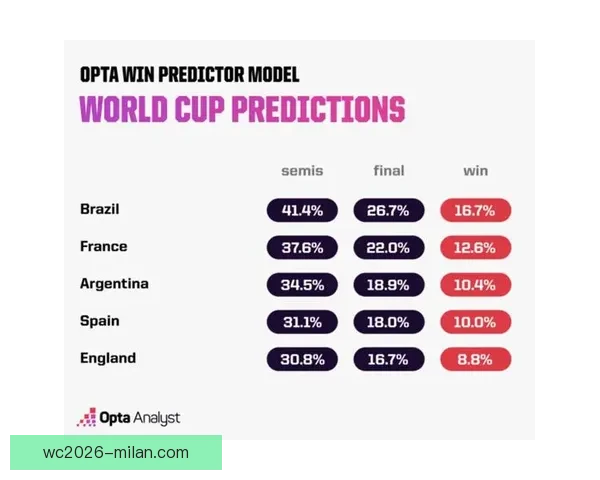This screenshot has width=600, height=480.
Task: Click England's 30.8% semis pill
Action: pyautogui.click(x=302, y=359)
